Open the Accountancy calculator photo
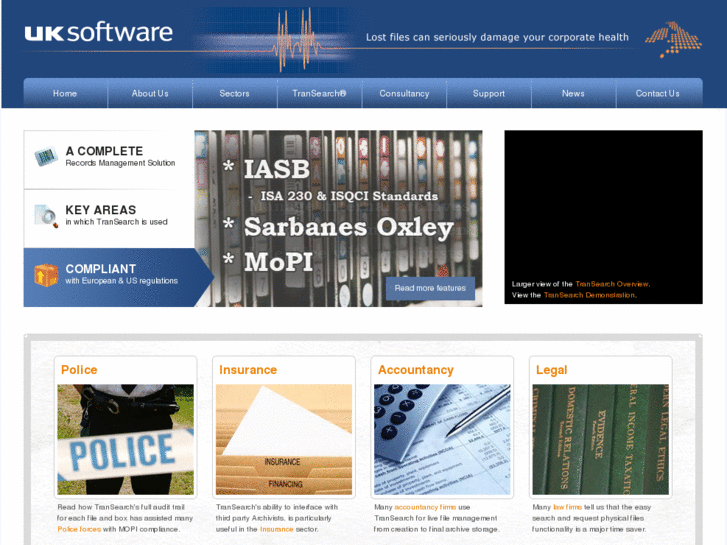Image resolution: width=727 pixels, height=545 pixels. tap(442, 439)
